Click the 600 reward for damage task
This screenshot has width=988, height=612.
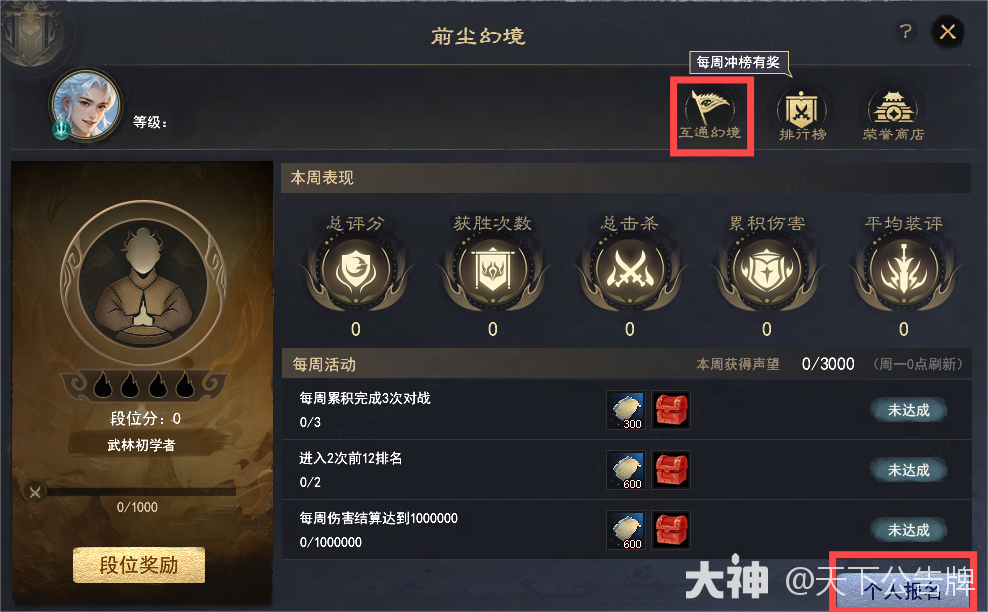pos(626,530)
